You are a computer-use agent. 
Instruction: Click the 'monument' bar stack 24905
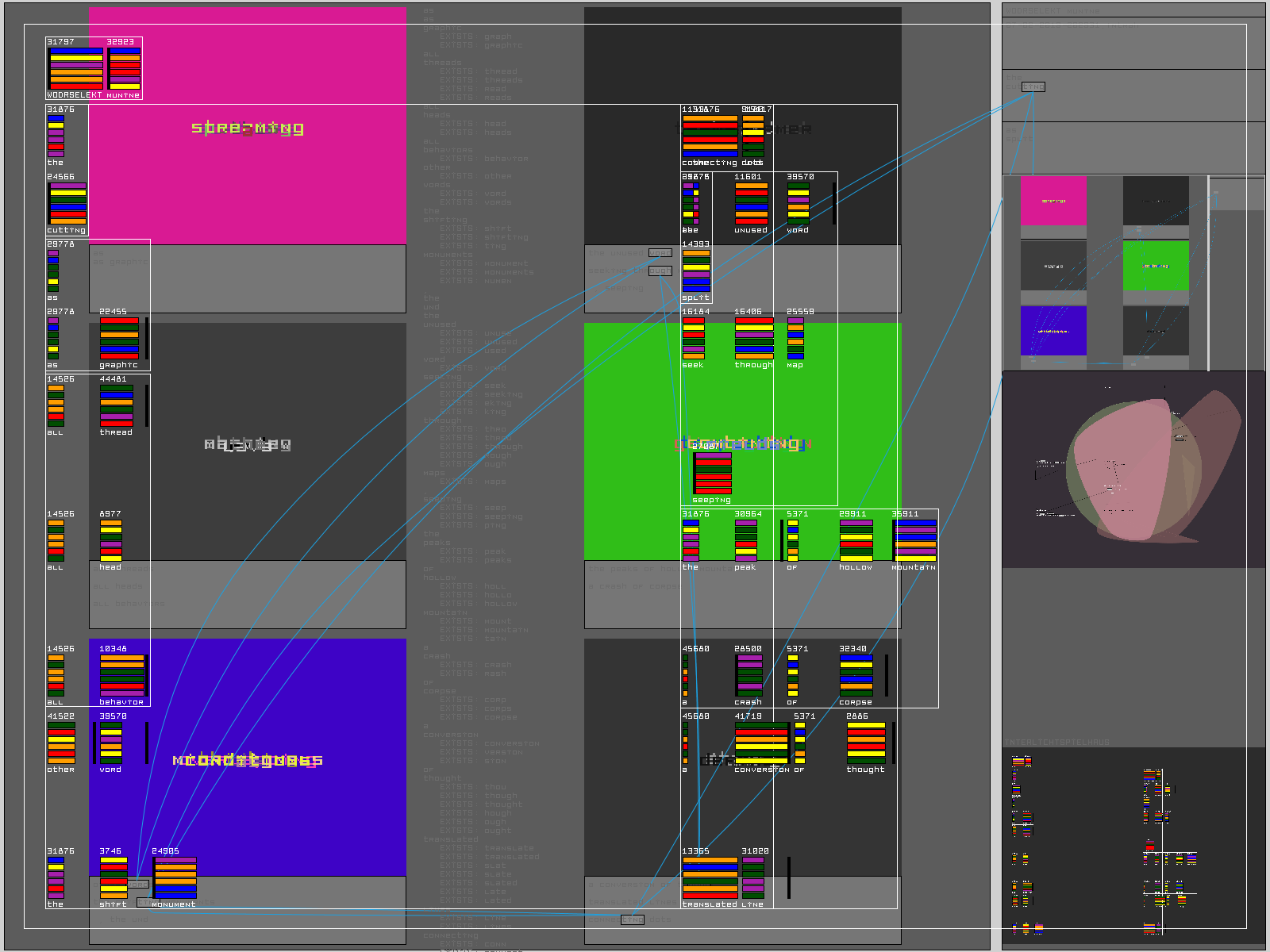click(175, 877)
